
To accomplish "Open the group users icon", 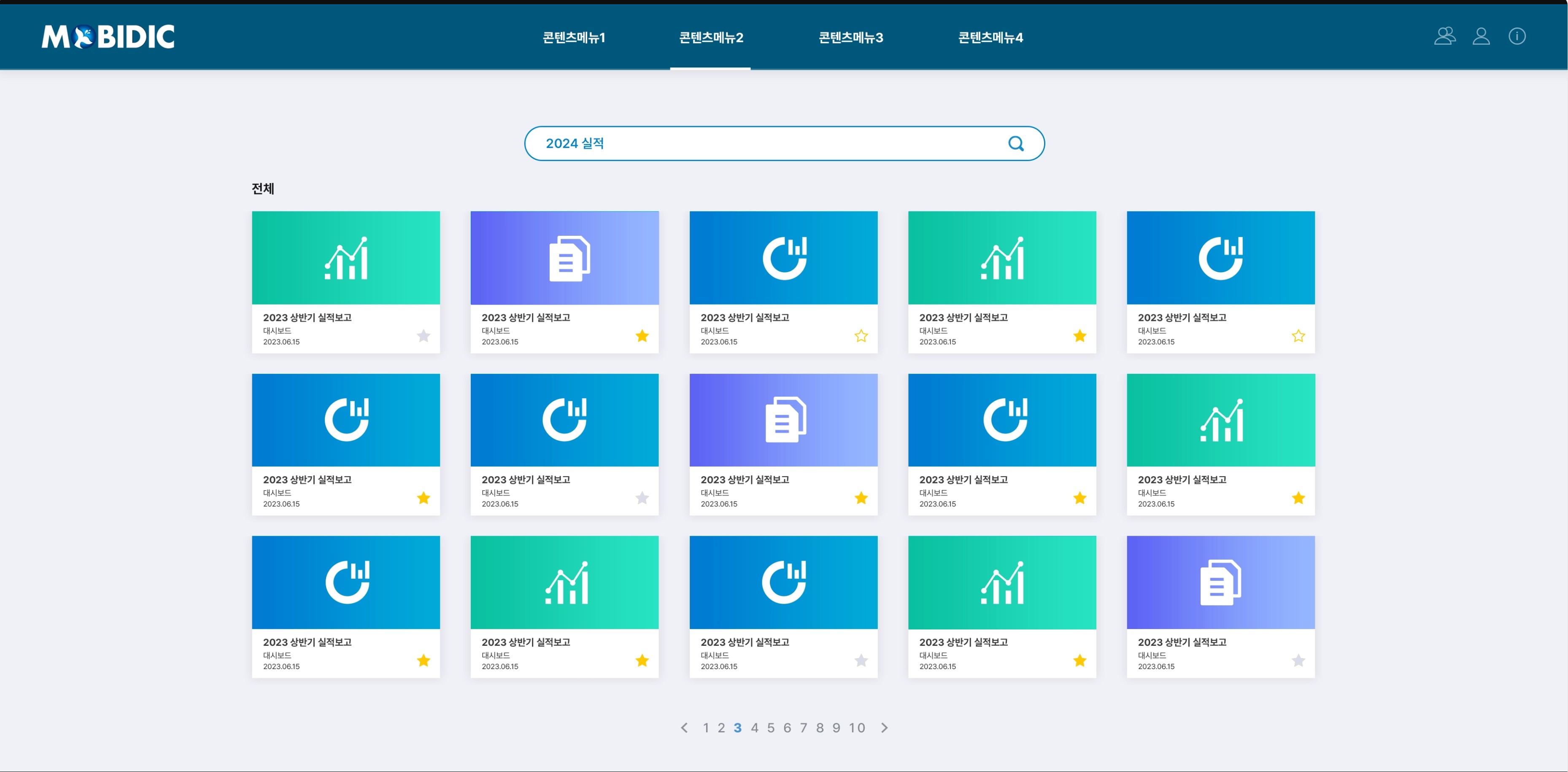I will tap(1444, 37).
